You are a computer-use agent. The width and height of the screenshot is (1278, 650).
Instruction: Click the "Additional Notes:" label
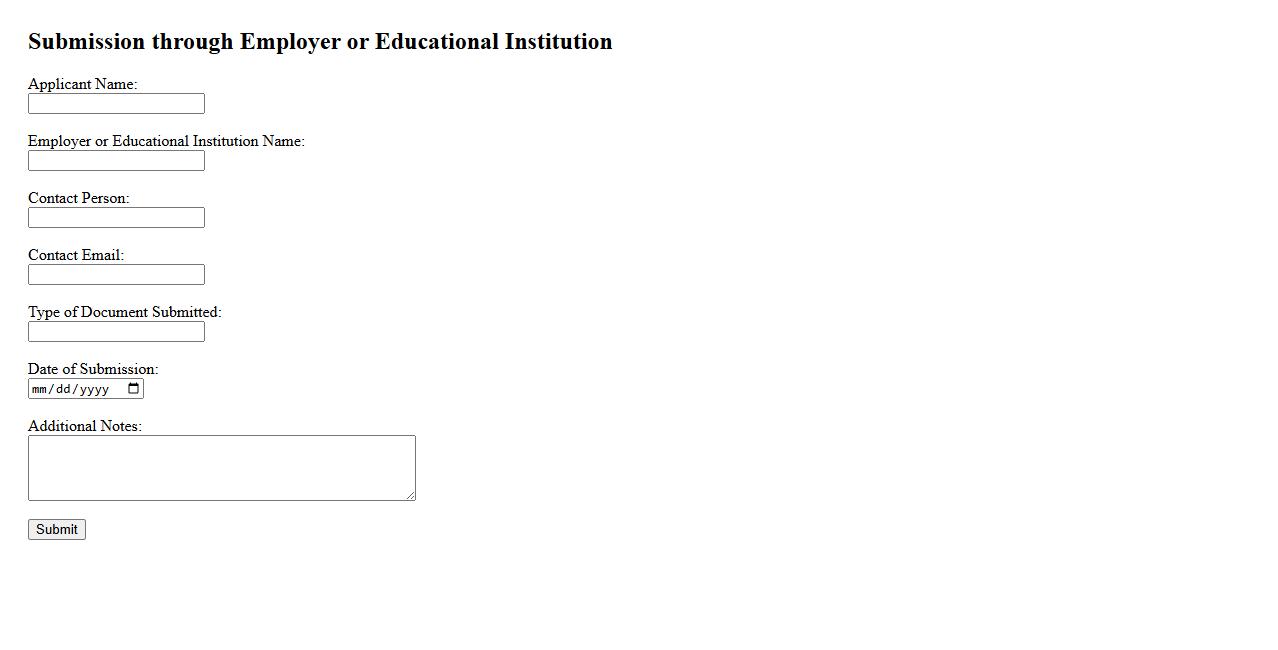[85, 426]
